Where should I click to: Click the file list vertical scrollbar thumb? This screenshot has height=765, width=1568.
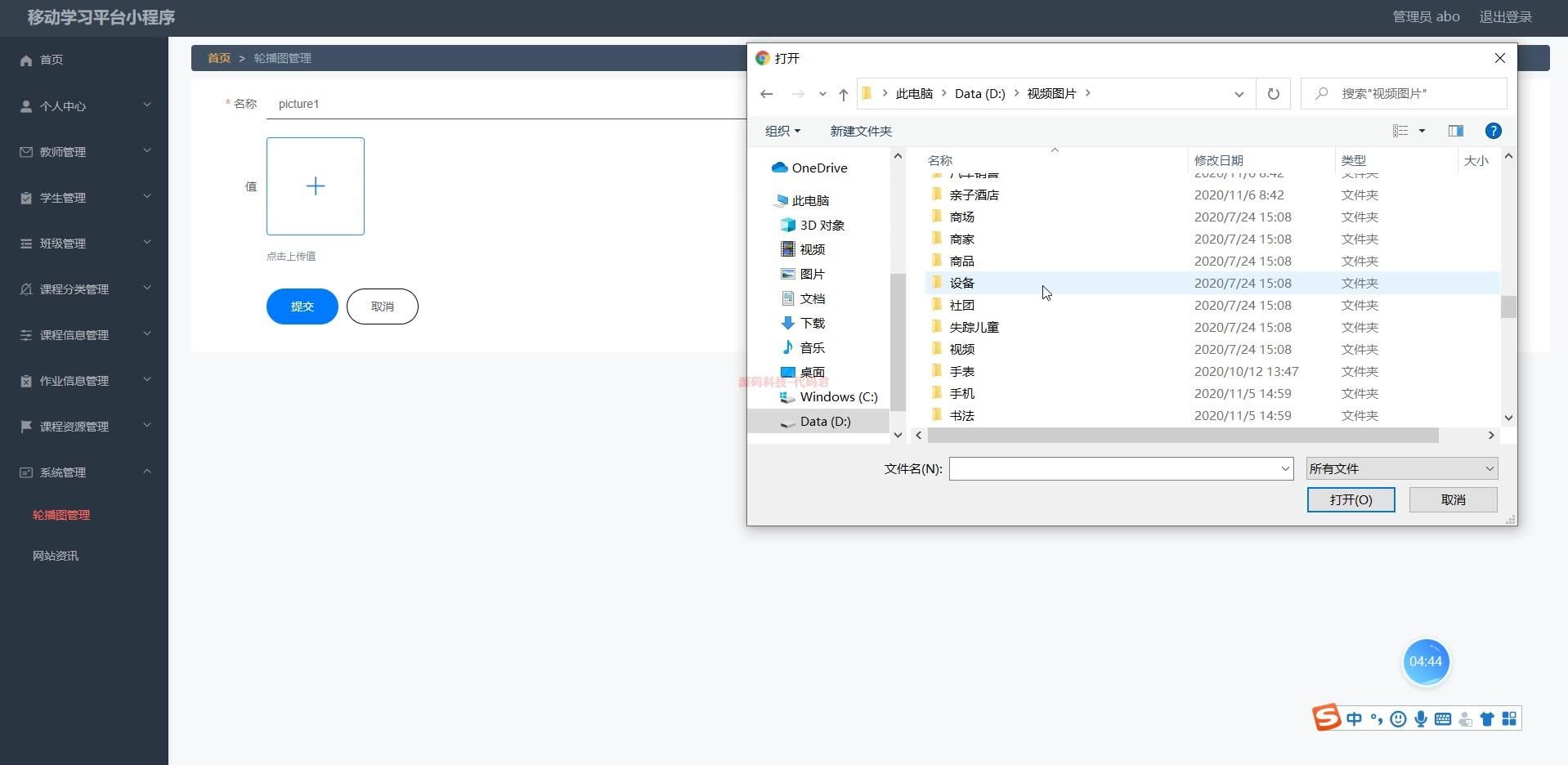click(1508, 306)
